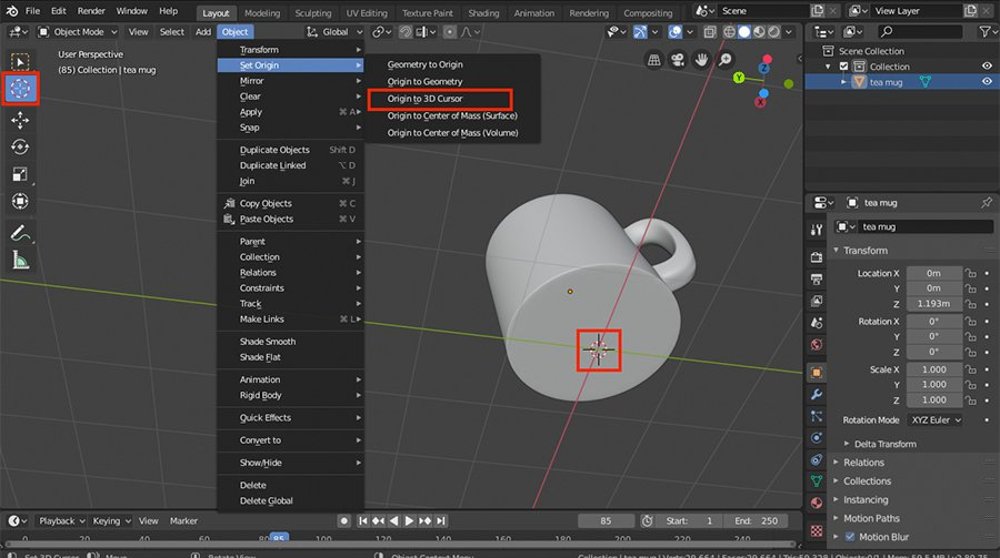Click the Select Box tool
The image size is (1000, 558).
20,62
